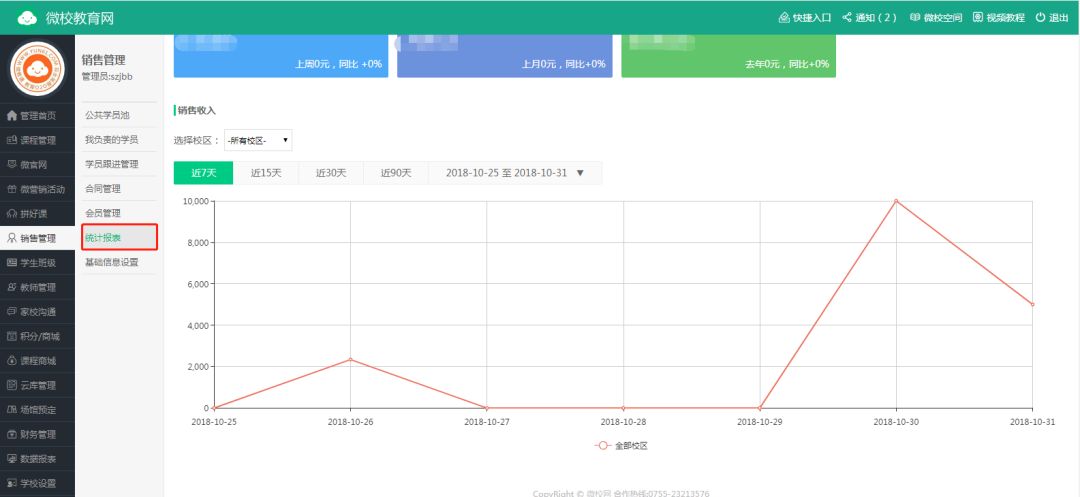Open 拼好课 in sidebar

tap(37, 213)
